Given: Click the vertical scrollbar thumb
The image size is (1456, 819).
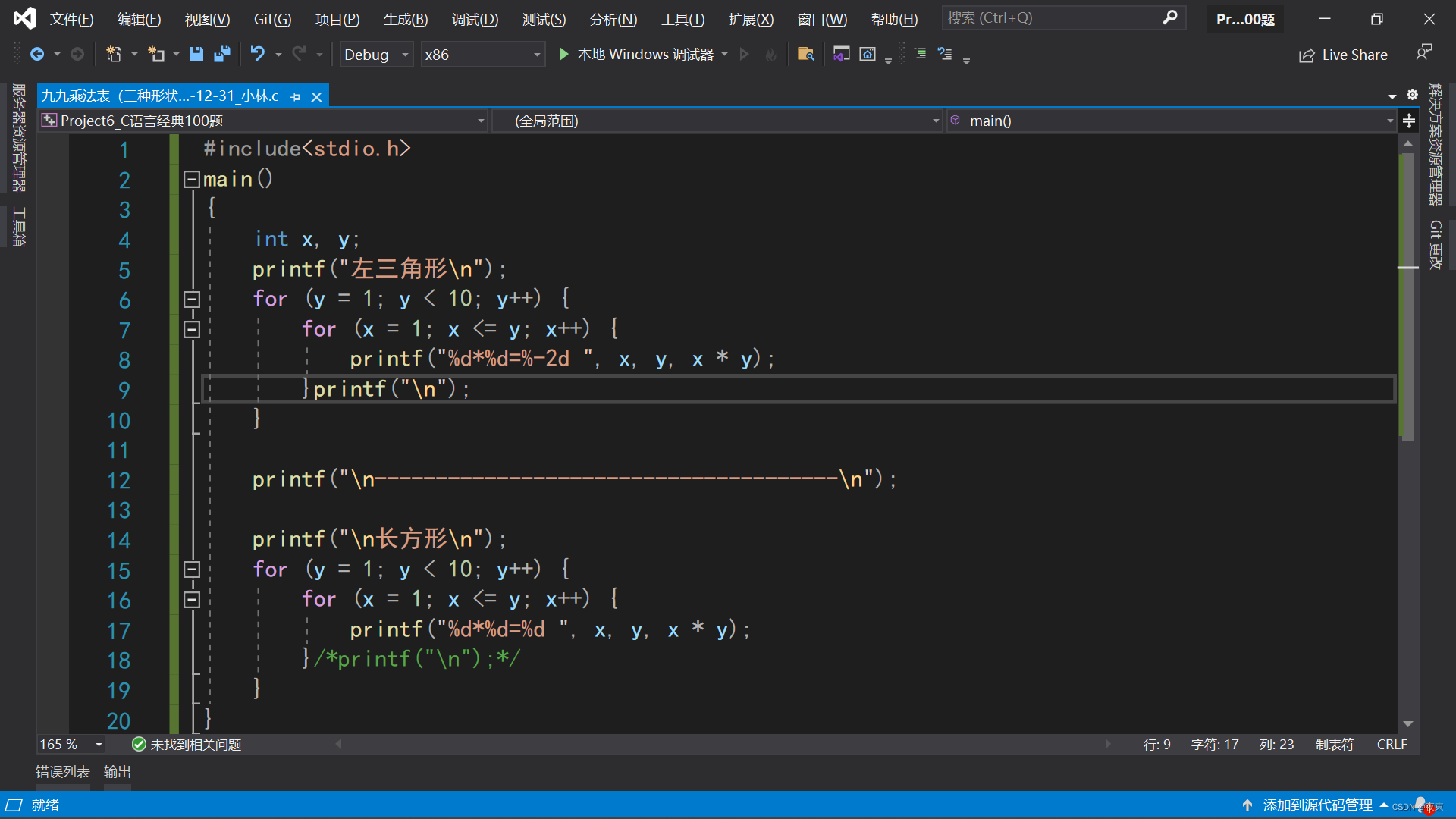Looking at the screenshot, I should [x=1407, y=296].
